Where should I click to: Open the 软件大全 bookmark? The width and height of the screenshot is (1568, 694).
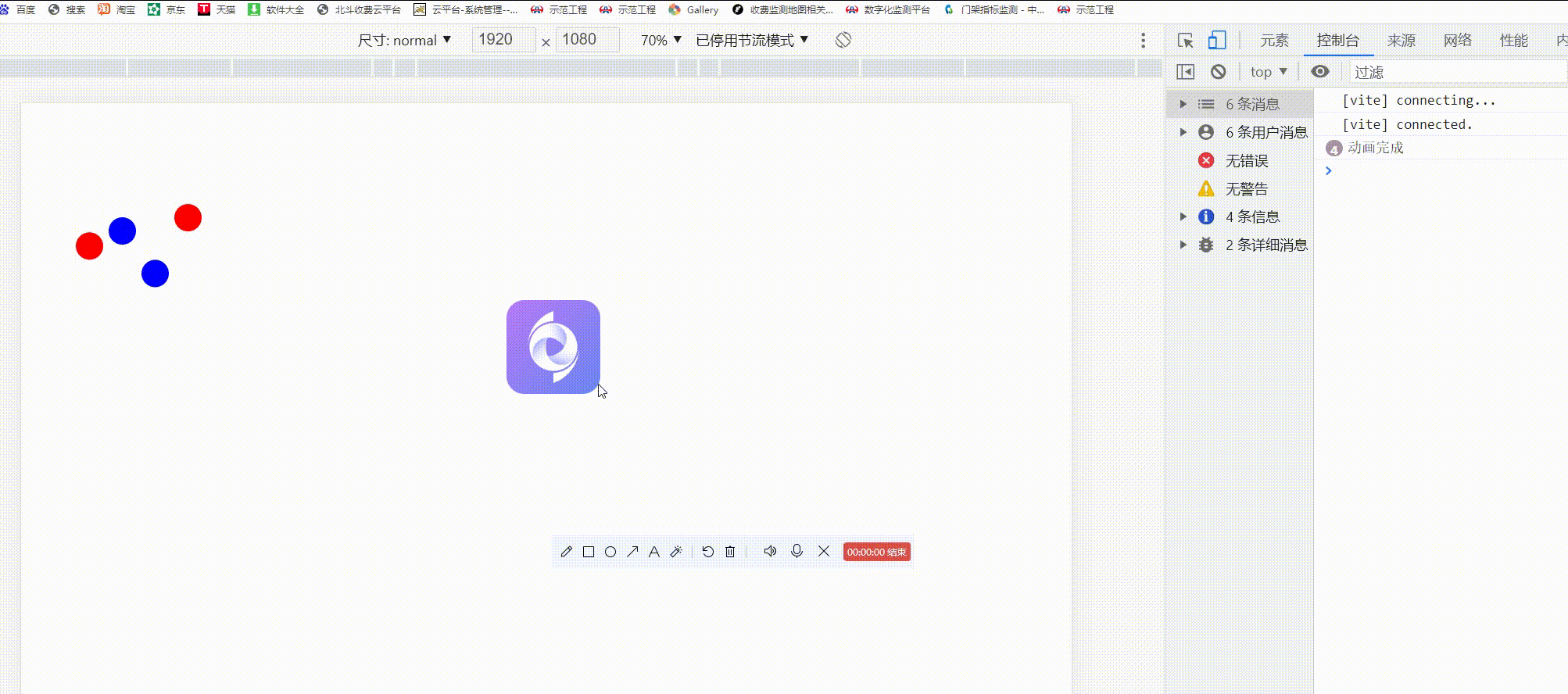pyautogui.click(x=276, y=9)
